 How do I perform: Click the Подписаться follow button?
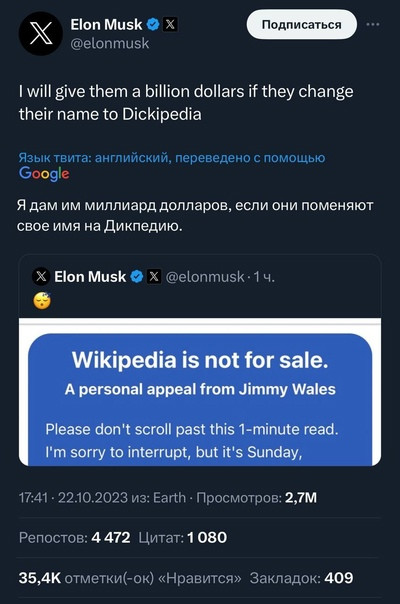point(302,25)
